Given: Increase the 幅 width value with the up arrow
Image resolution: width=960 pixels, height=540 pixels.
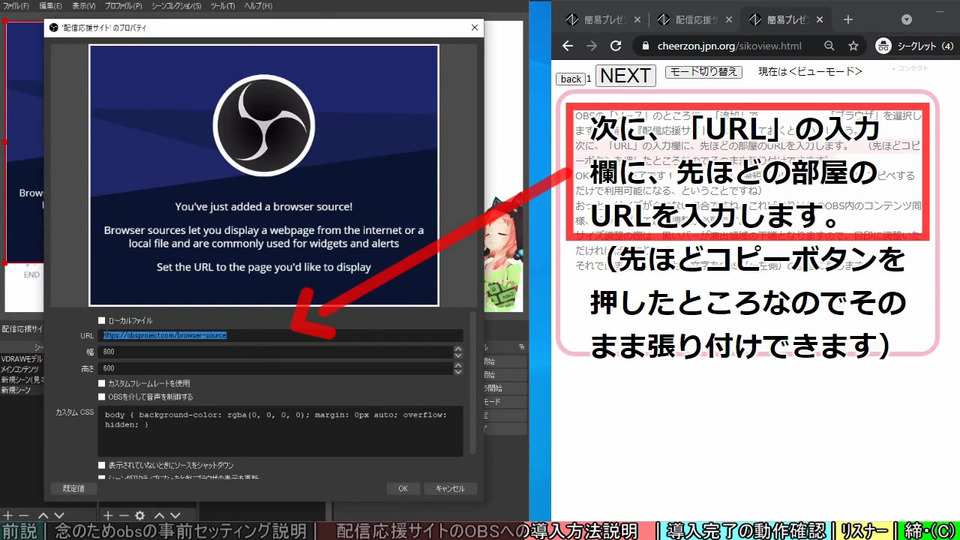Looking at the screenshot, I should (458, 349).
